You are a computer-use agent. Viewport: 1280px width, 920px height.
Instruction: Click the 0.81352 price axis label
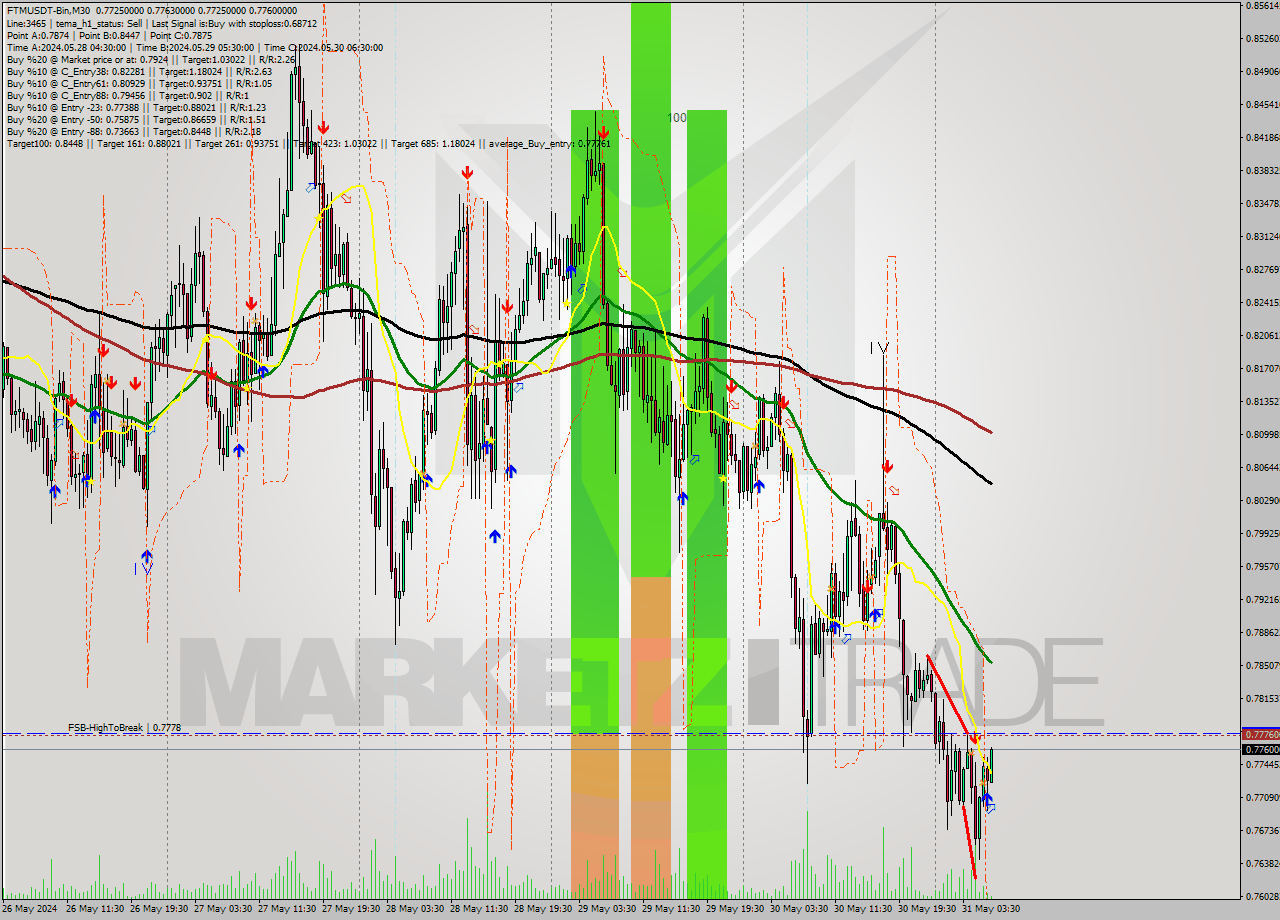tap(1262, 402)
